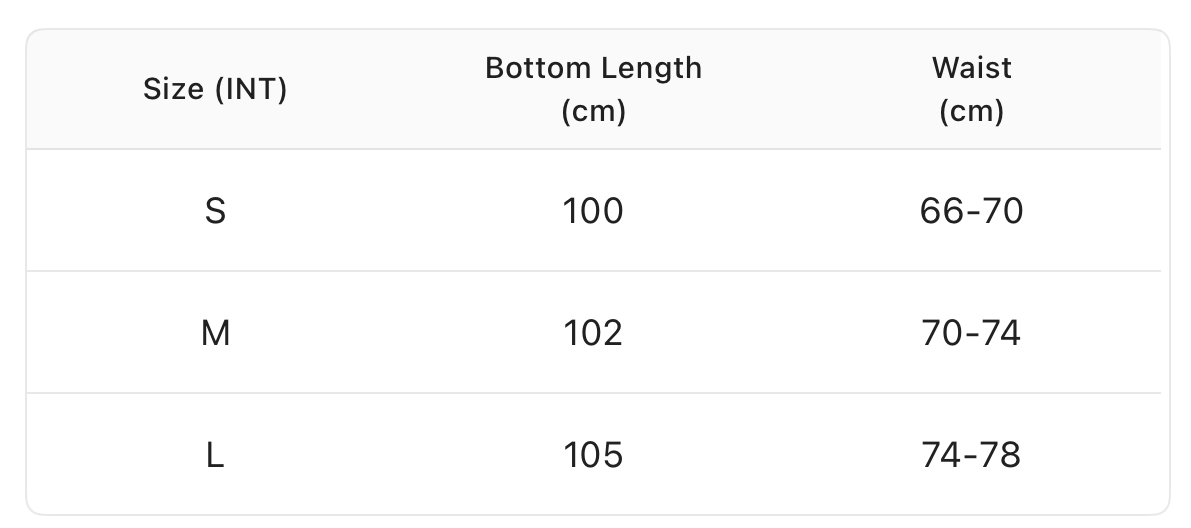Select the 66-70 waist range cell
The image size is (1191, 528).
971,211
